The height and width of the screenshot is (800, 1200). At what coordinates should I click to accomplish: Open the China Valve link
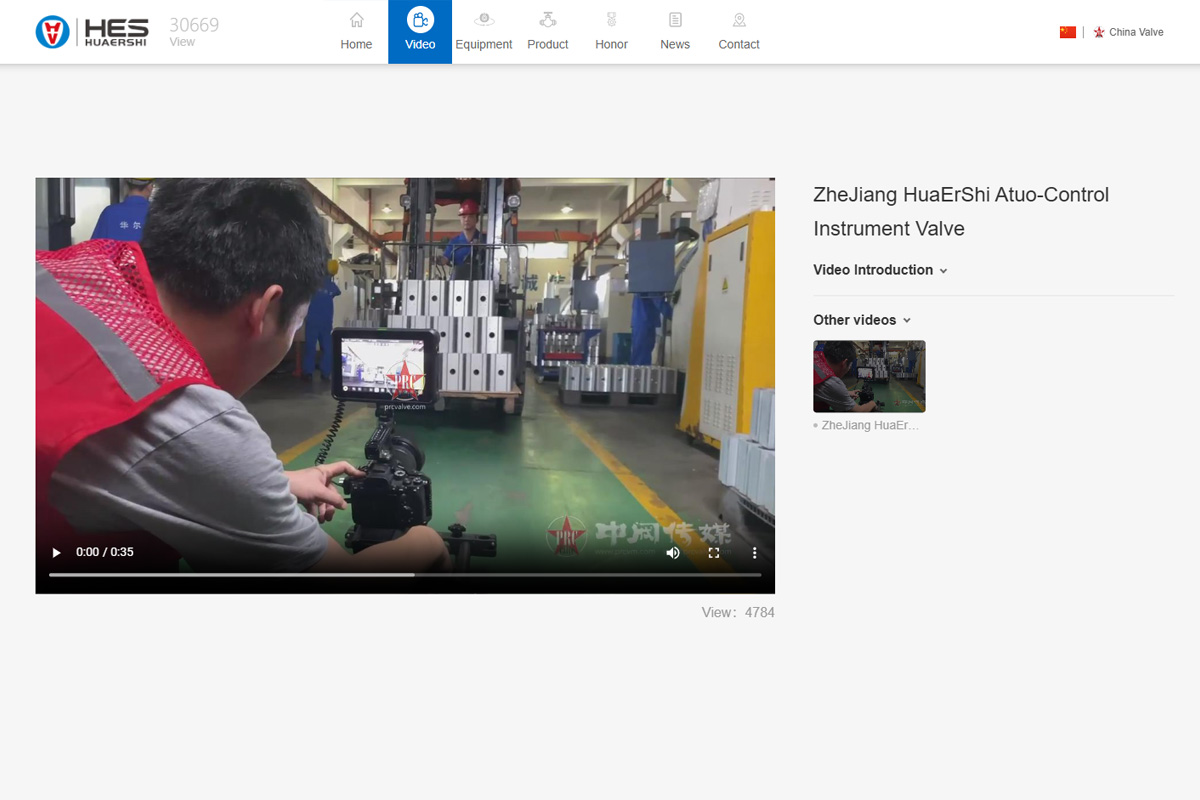tap(1135, 32)
